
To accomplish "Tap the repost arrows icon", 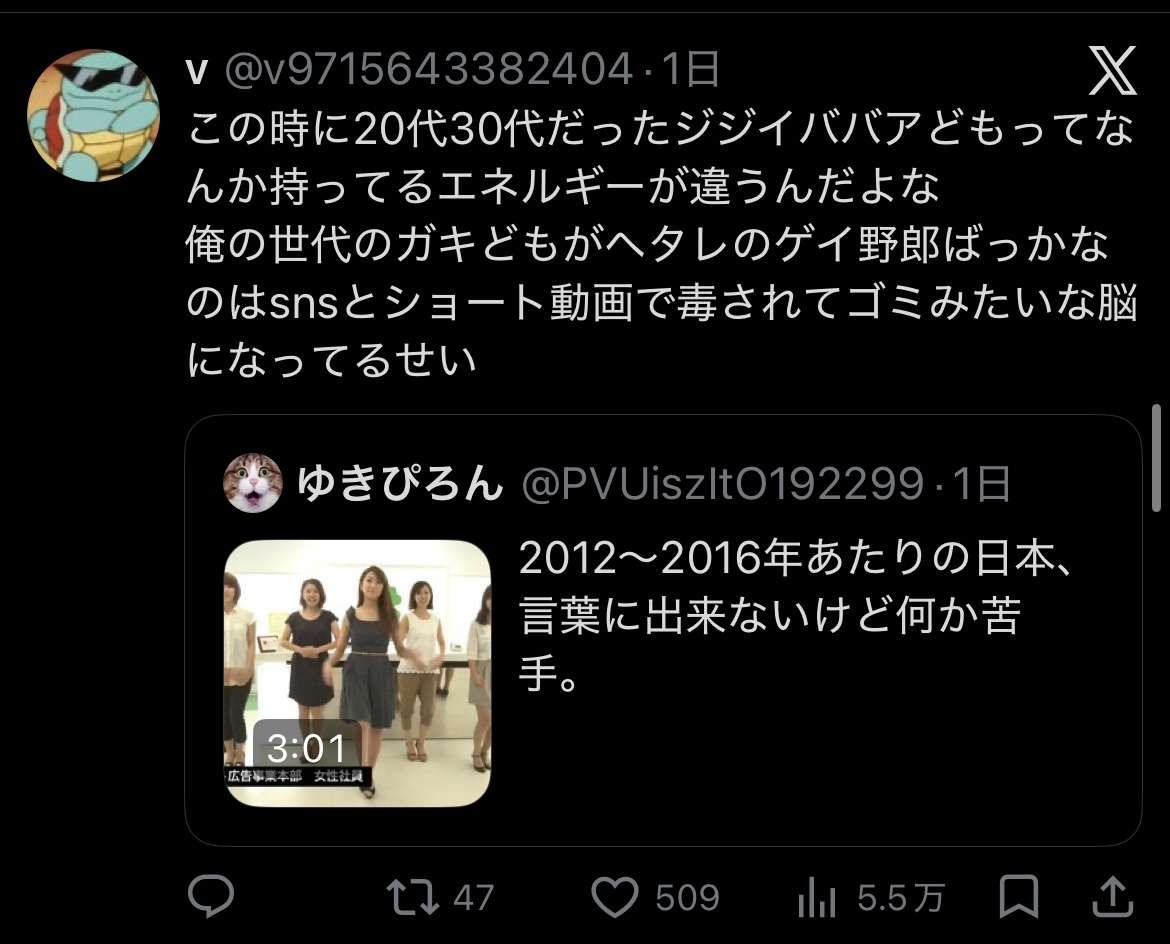I will coord(412,897).
